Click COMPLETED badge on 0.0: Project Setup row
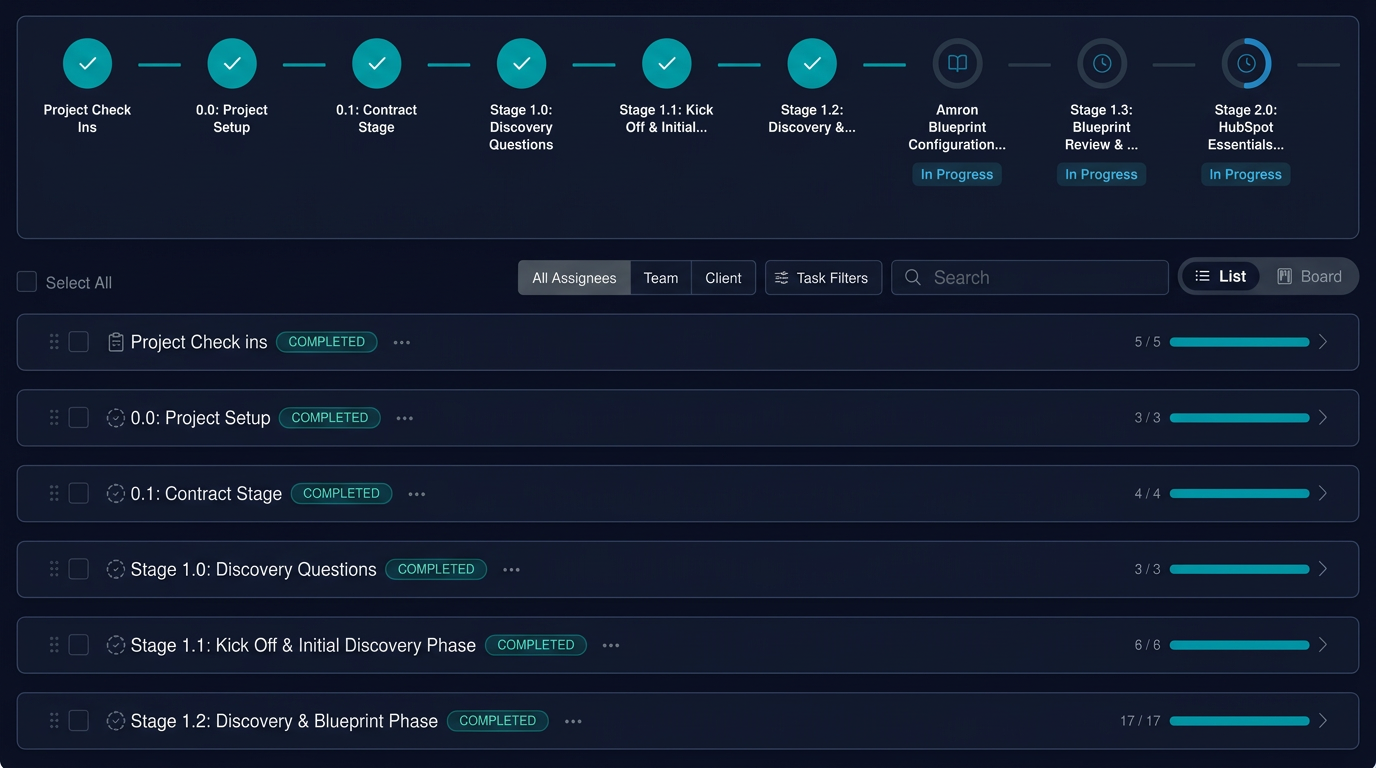Image resolution: width=1376 pixels, height=768 pixels. tap(330, 418)
